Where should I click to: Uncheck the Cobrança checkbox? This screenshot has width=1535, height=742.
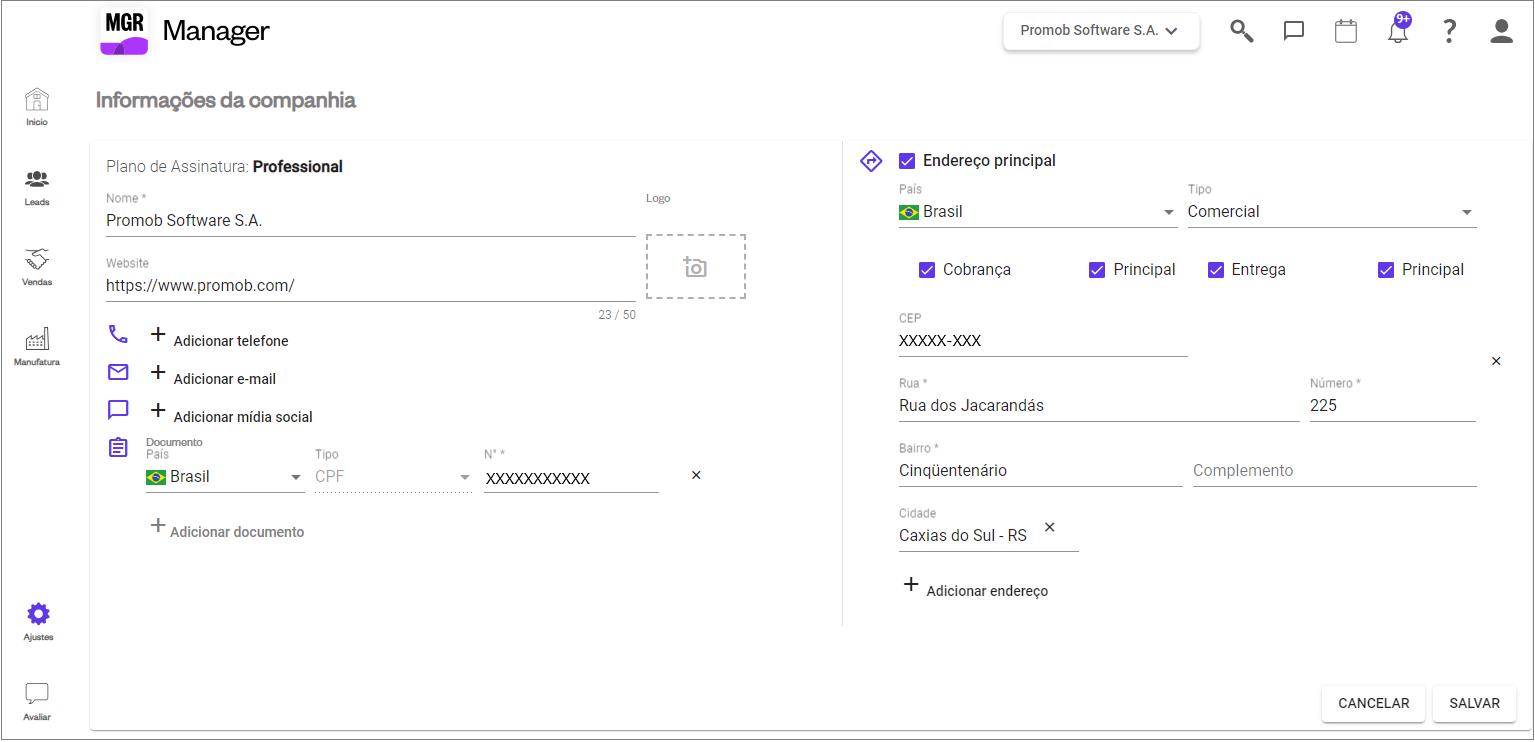927,269
